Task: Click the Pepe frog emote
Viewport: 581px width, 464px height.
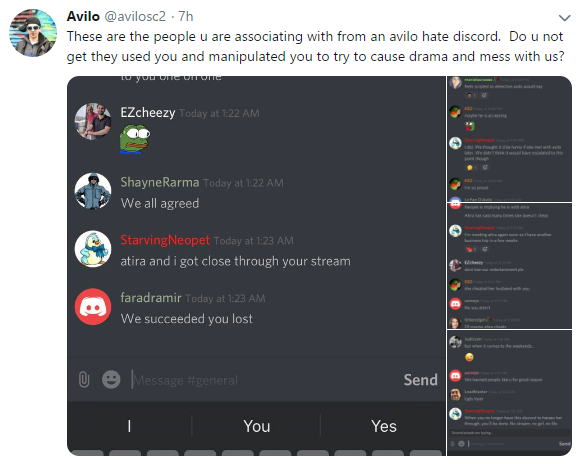Action: [135, 139]
